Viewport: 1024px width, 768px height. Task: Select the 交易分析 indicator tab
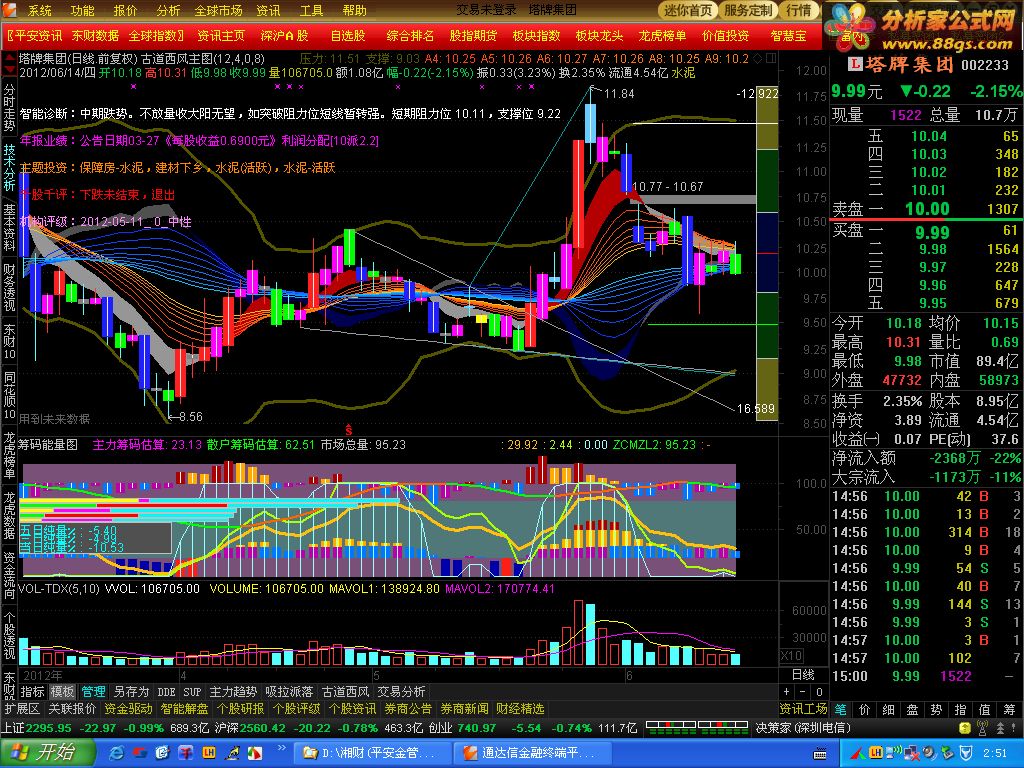pyautogui.click(x=402, y=692)
